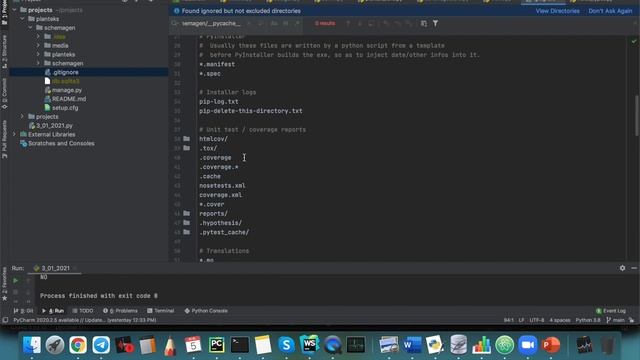Open the Structure tool window tab
640x360 pixels.
(4, 51)
